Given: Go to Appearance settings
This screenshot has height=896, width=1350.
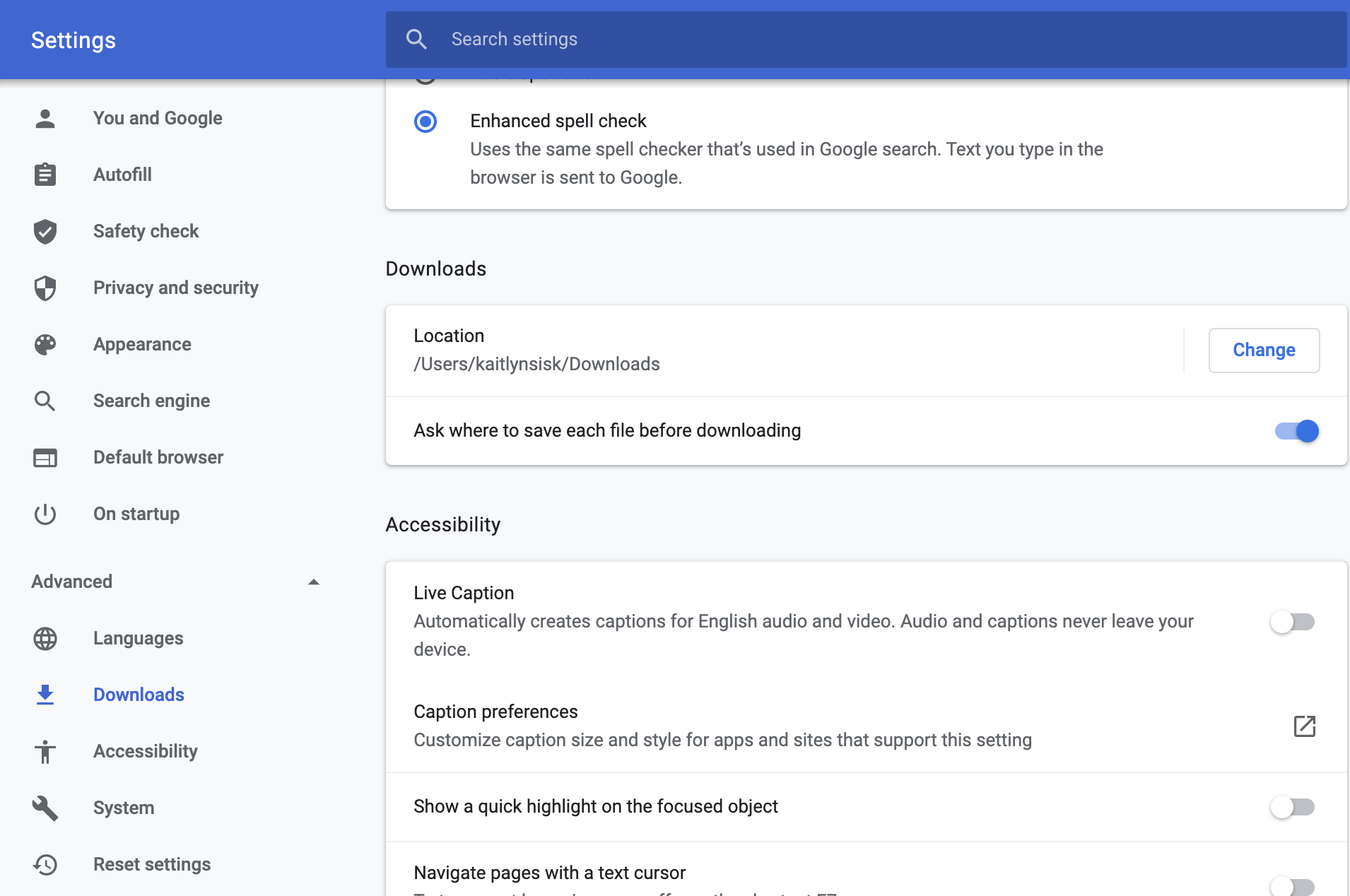Looking at the screenshot, I should (x=142, y=344).
